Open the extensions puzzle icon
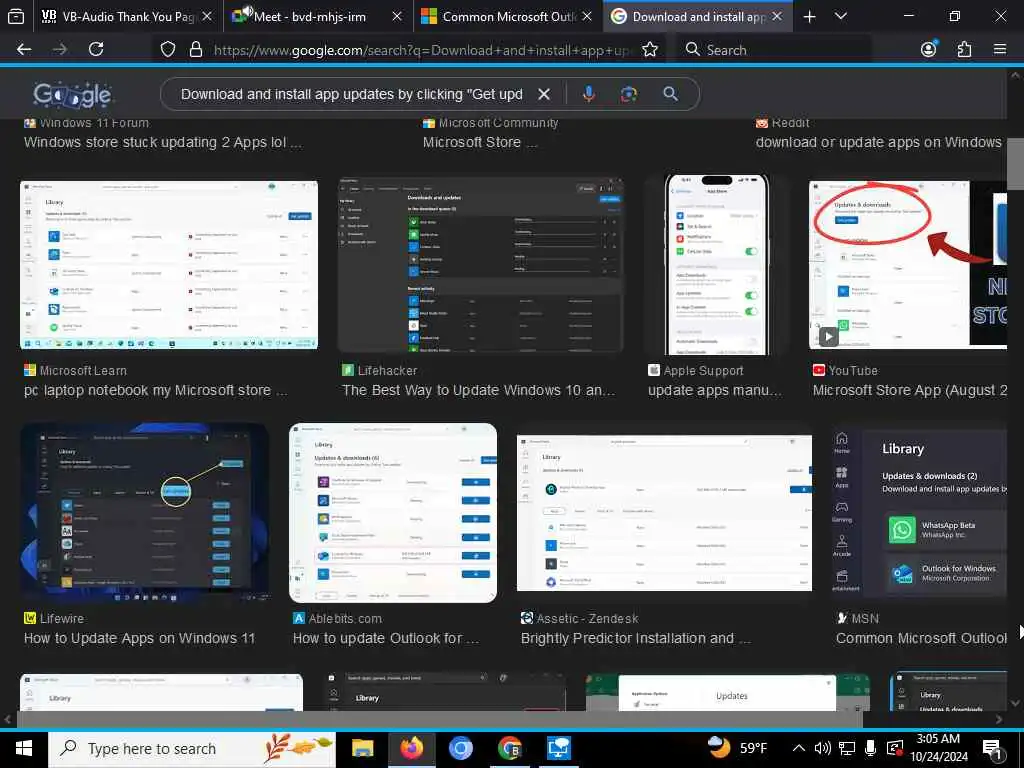Screen dimensions: 1024x768 [x=964, y=49]
